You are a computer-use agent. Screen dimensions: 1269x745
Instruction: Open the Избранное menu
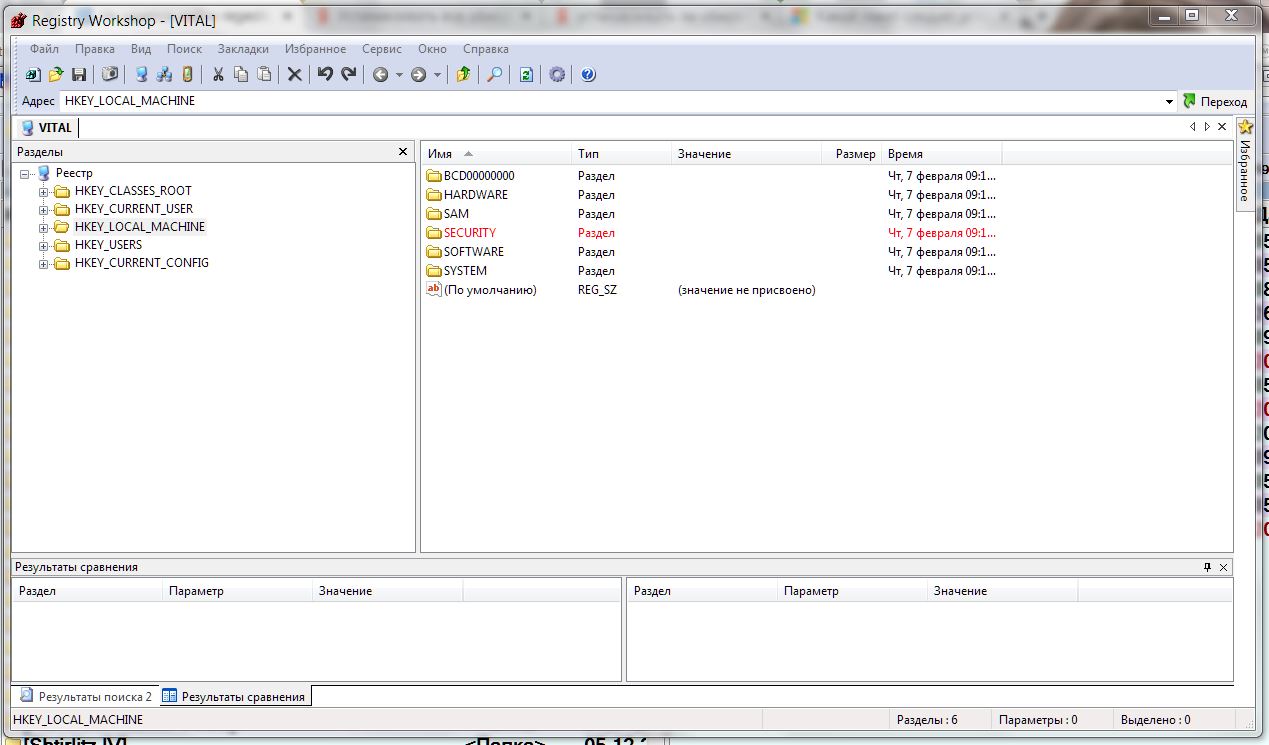[x=315, y=49]
